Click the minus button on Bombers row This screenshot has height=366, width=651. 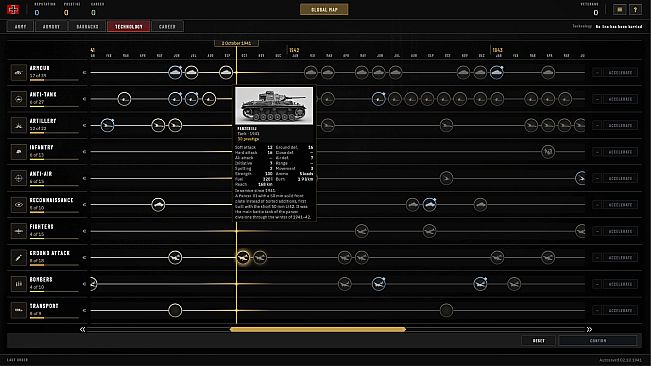(x=597, y=284)
